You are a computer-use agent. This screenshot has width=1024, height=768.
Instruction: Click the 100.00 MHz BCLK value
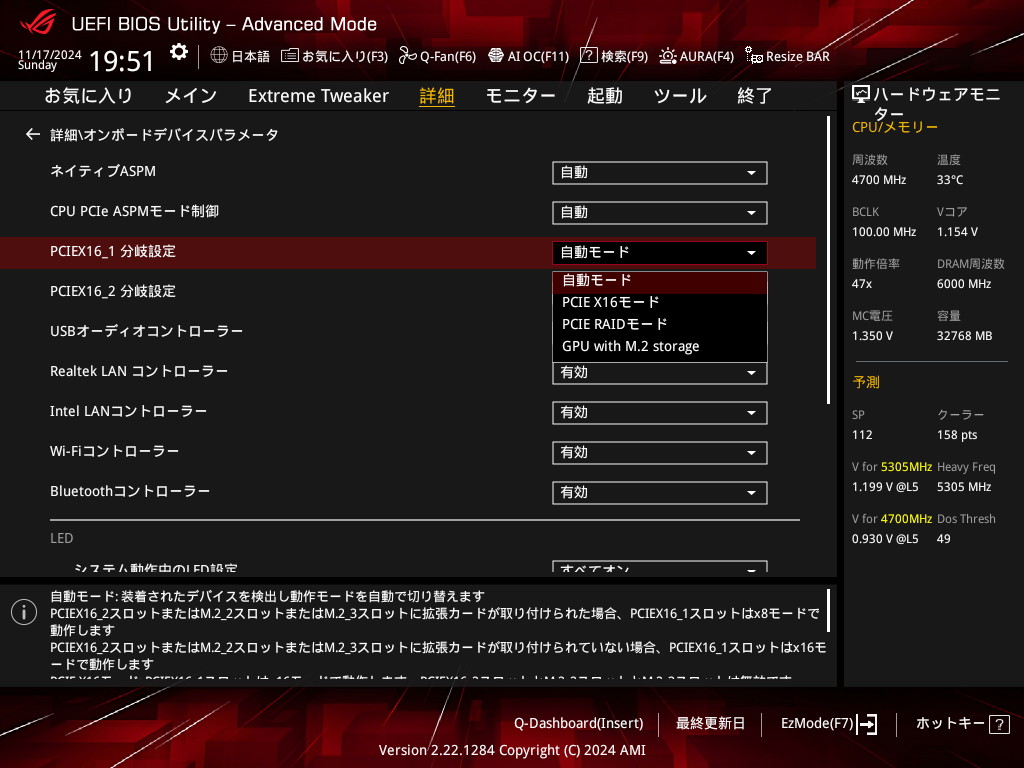point(884,232)
